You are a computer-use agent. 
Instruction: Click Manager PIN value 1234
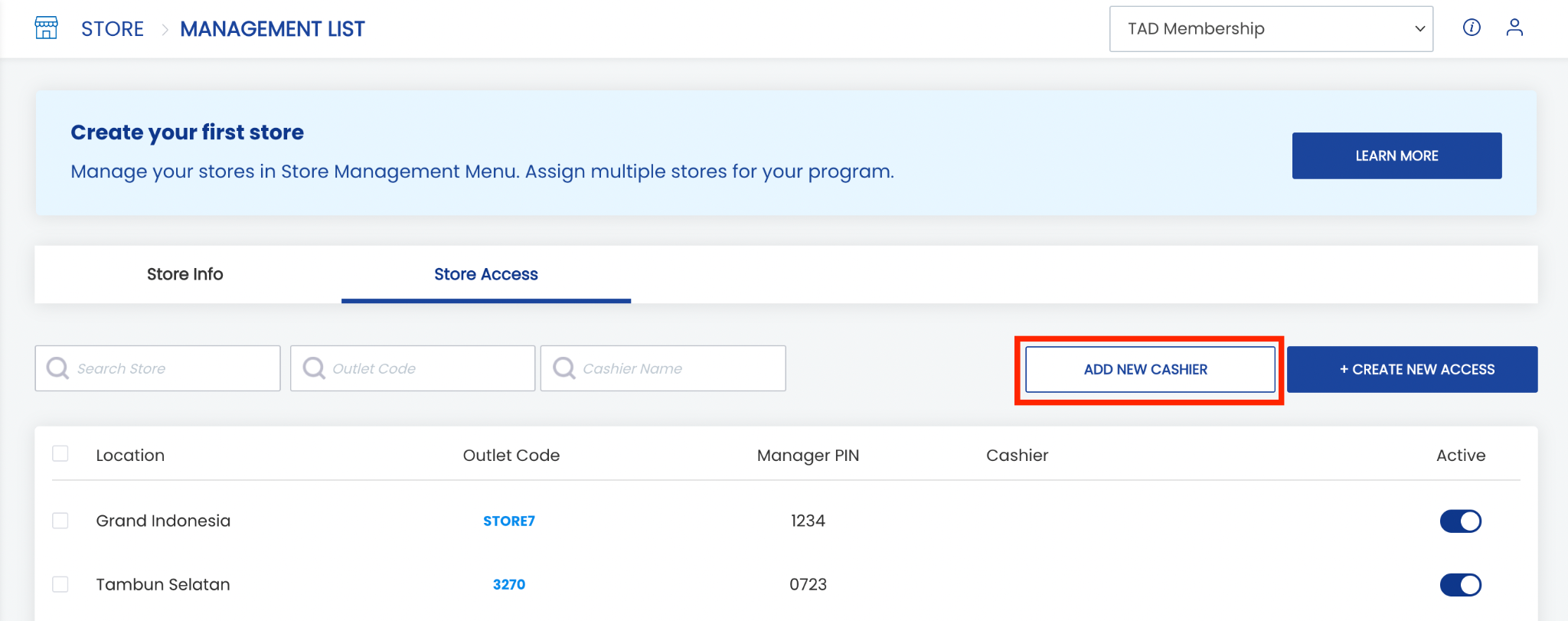[x=808, y=521]
